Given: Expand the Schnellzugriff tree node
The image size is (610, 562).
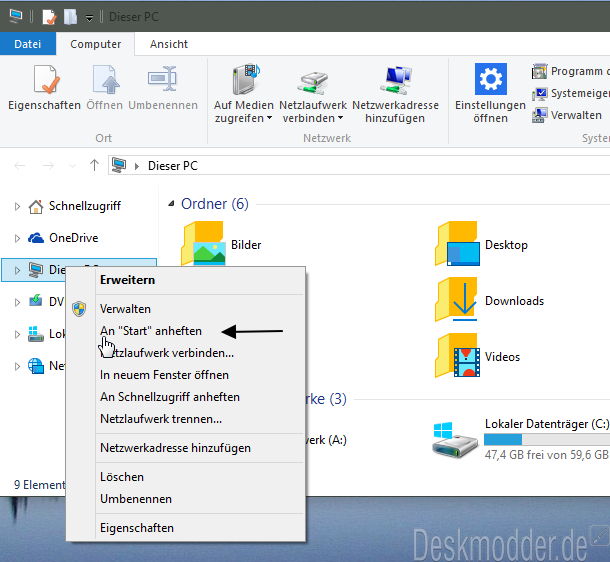Looking at the screenshot, I should coord(17,206).
